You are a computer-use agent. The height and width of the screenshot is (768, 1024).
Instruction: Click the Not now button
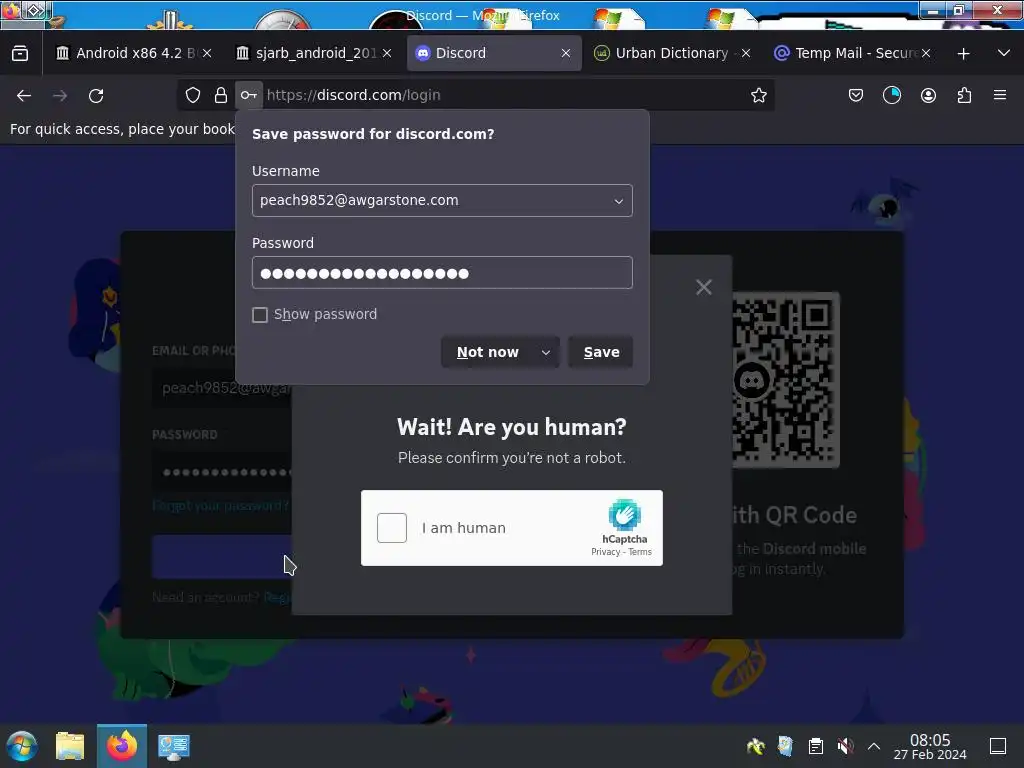click(x=488, y=353)
